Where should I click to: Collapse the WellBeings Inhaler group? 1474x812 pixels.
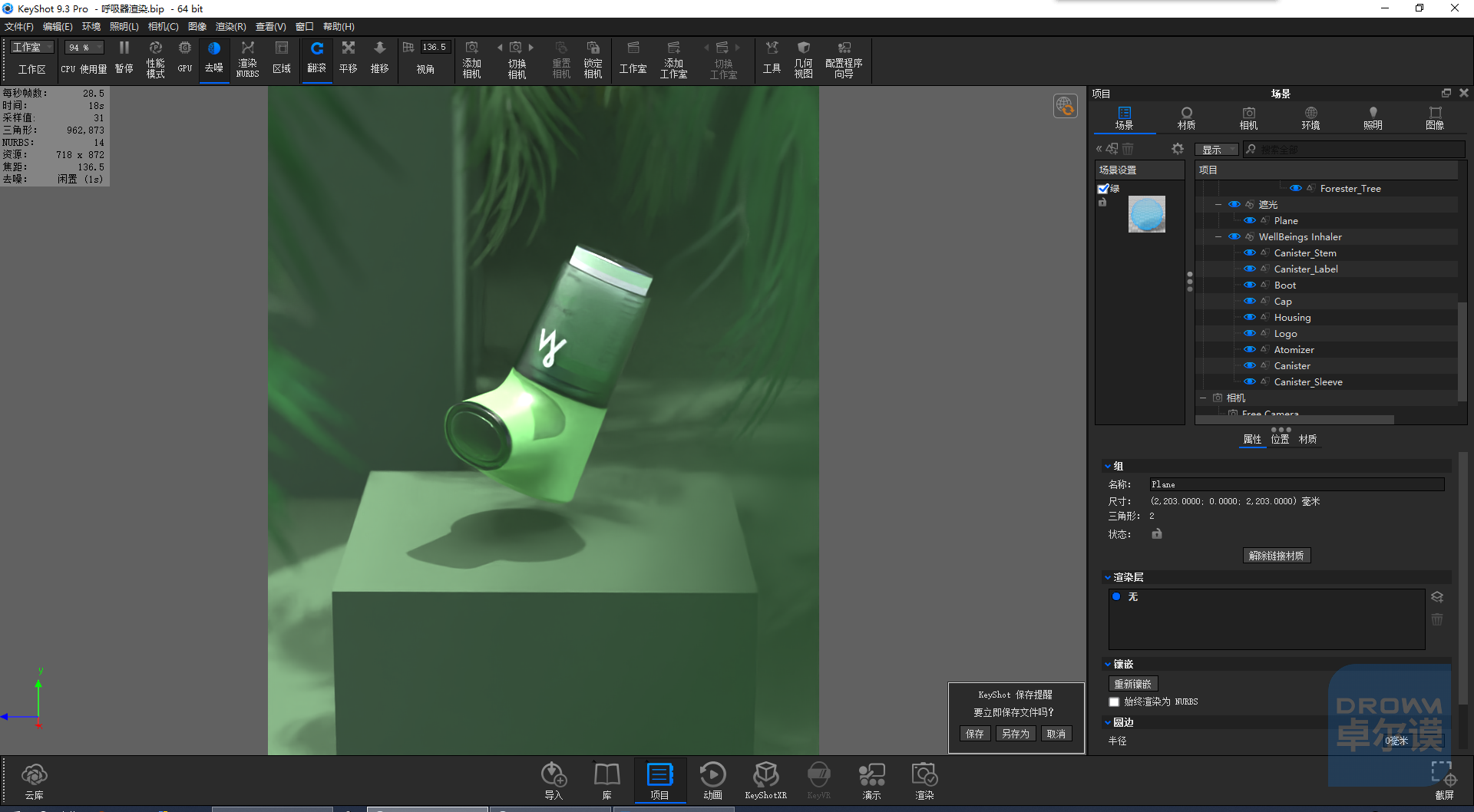[1218, 237]
